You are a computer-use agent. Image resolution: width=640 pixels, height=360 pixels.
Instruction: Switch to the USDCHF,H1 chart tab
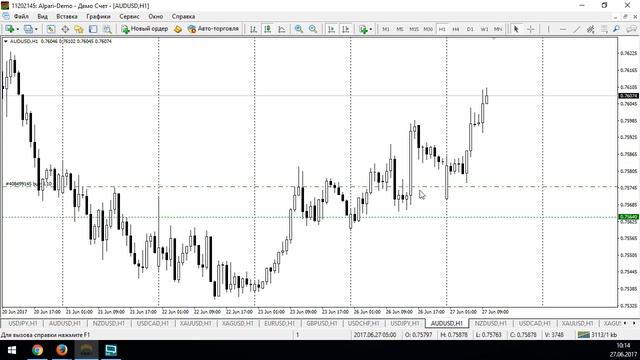pyautogui.click(x=364, y=323)
